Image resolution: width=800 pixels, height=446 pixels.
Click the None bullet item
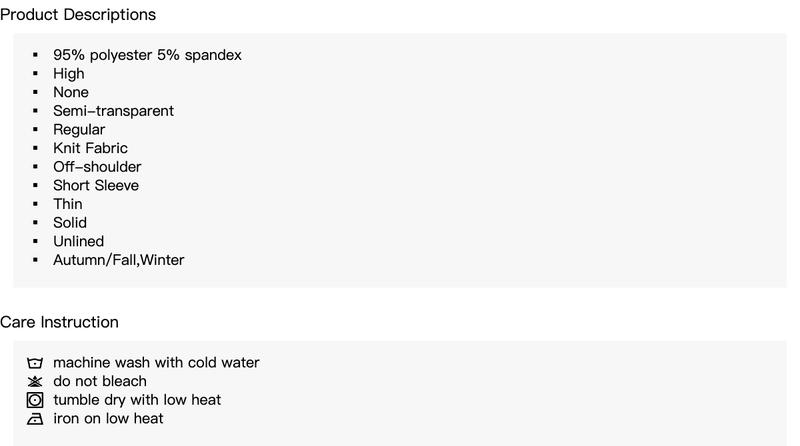click(71, 92)
